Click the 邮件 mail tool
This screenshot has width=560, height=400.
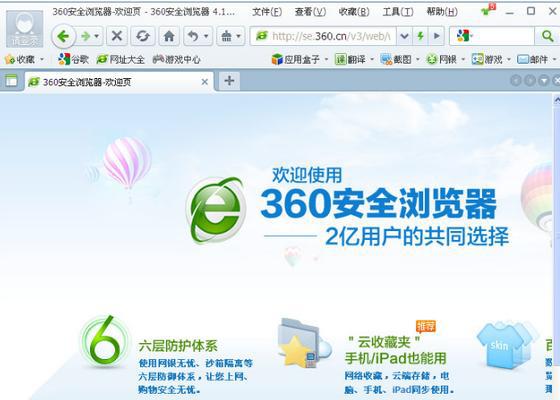coord(533,59)
